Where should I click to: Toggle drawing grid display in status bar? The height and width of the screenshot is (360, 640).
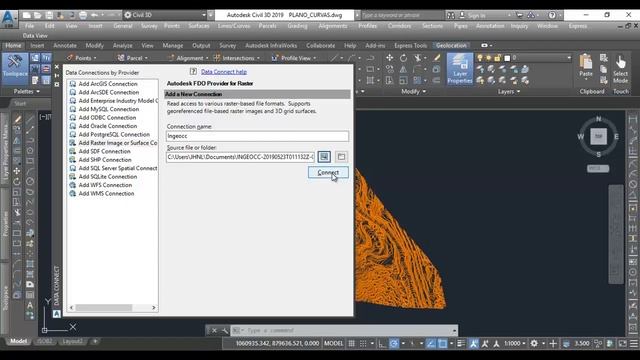(x=351, y=344)
